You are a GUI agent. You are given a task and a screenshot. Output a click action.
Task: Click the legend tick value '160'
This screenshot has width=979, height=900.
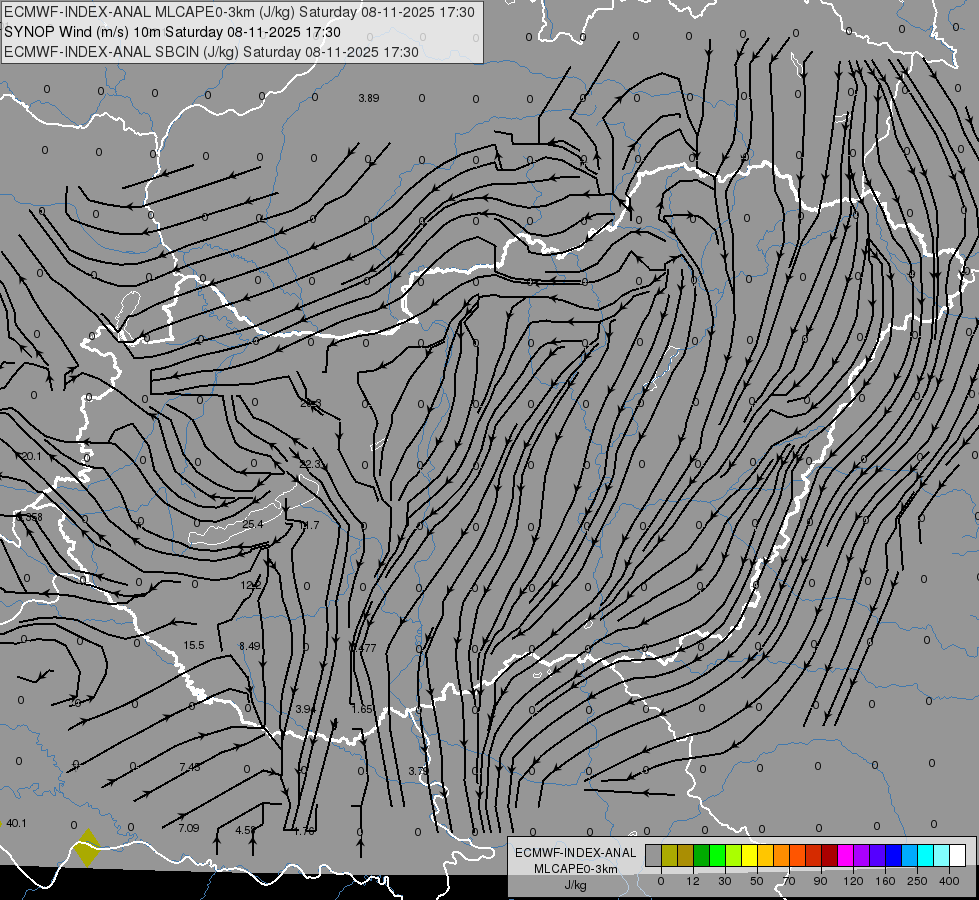(885, 881)
